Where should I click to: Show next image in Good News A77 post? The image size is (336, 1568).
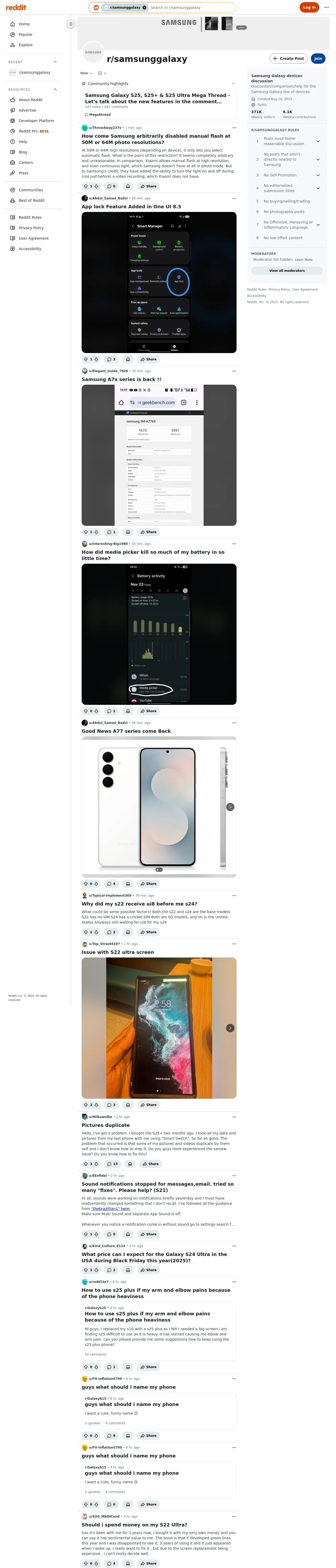click(x=230, y=807)
